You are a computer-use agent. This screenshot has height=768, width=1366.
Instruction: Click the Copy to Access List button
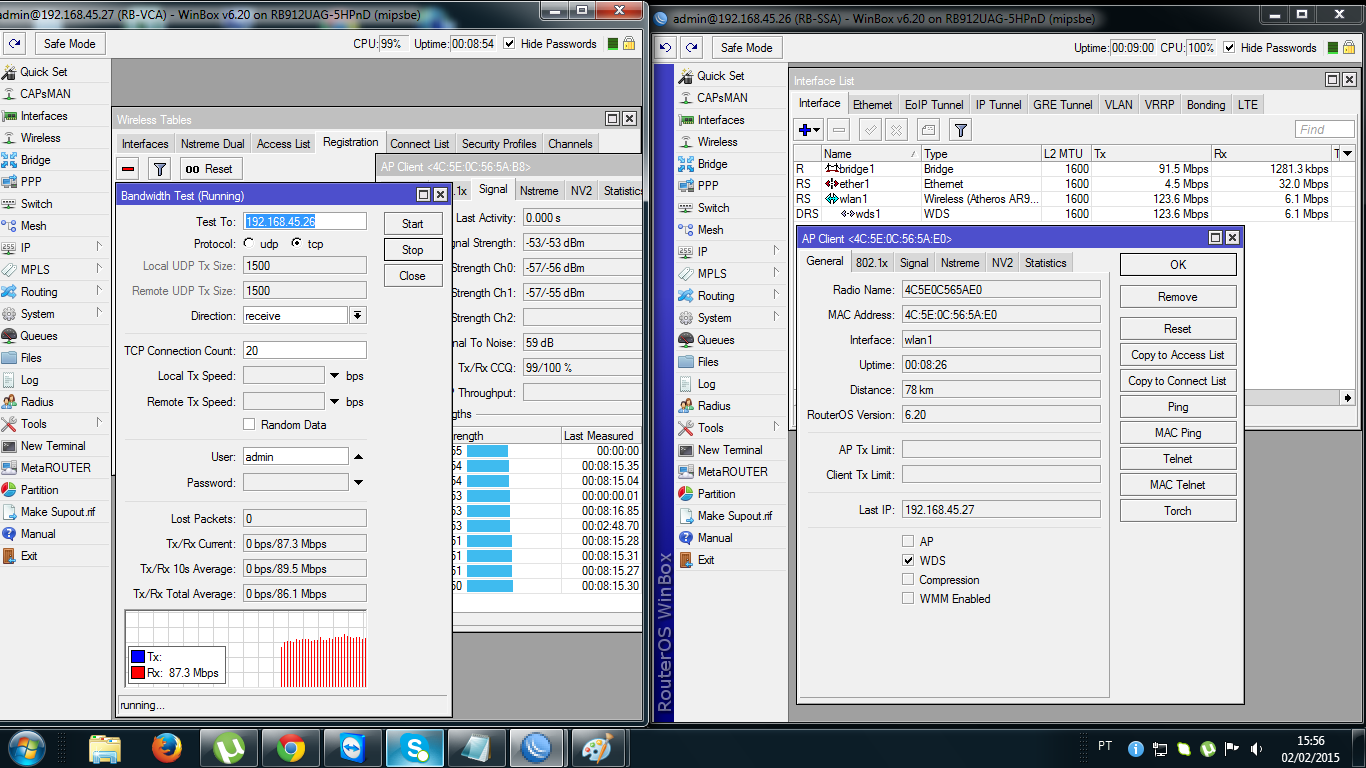[1177, 355]
